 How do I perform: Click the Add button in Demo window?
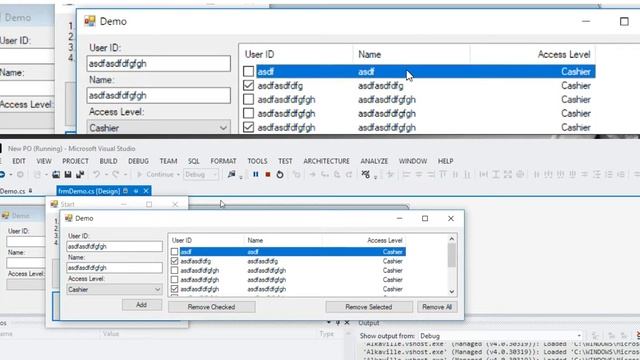pos(142,304)
